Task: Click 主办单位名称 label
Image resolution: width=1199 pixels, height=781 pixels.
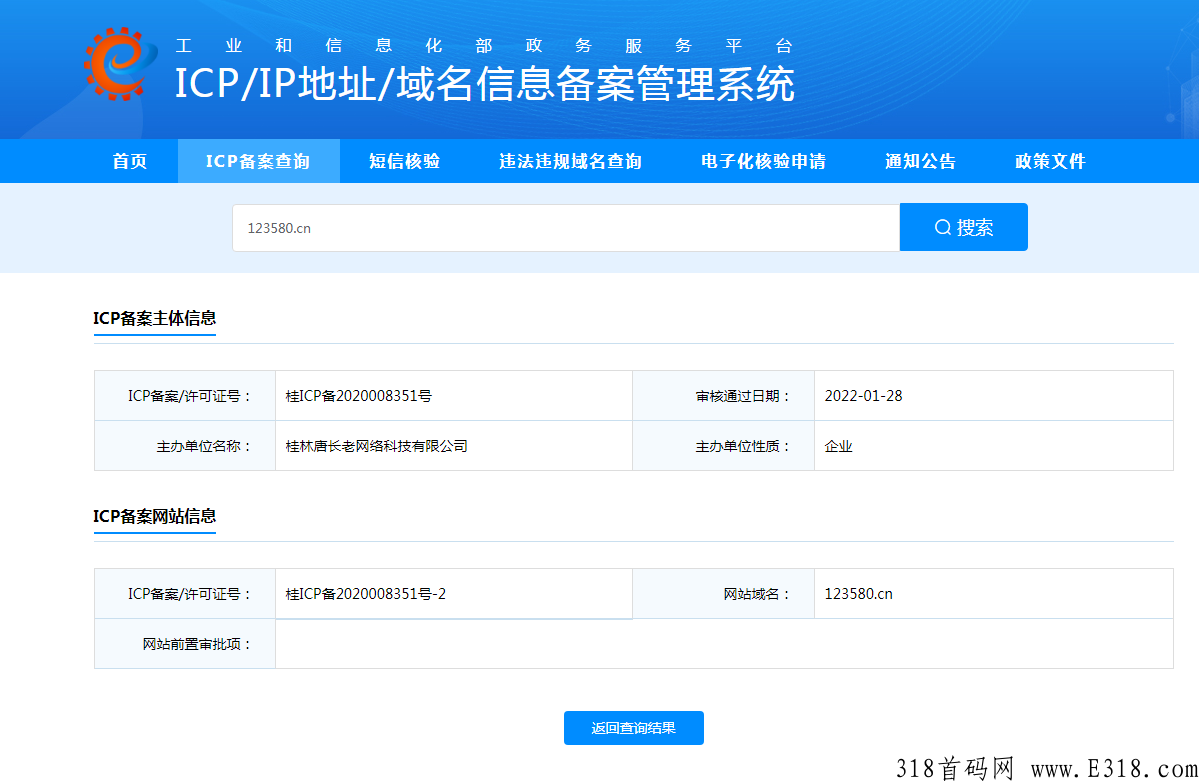Action: [x=204, y=446]
